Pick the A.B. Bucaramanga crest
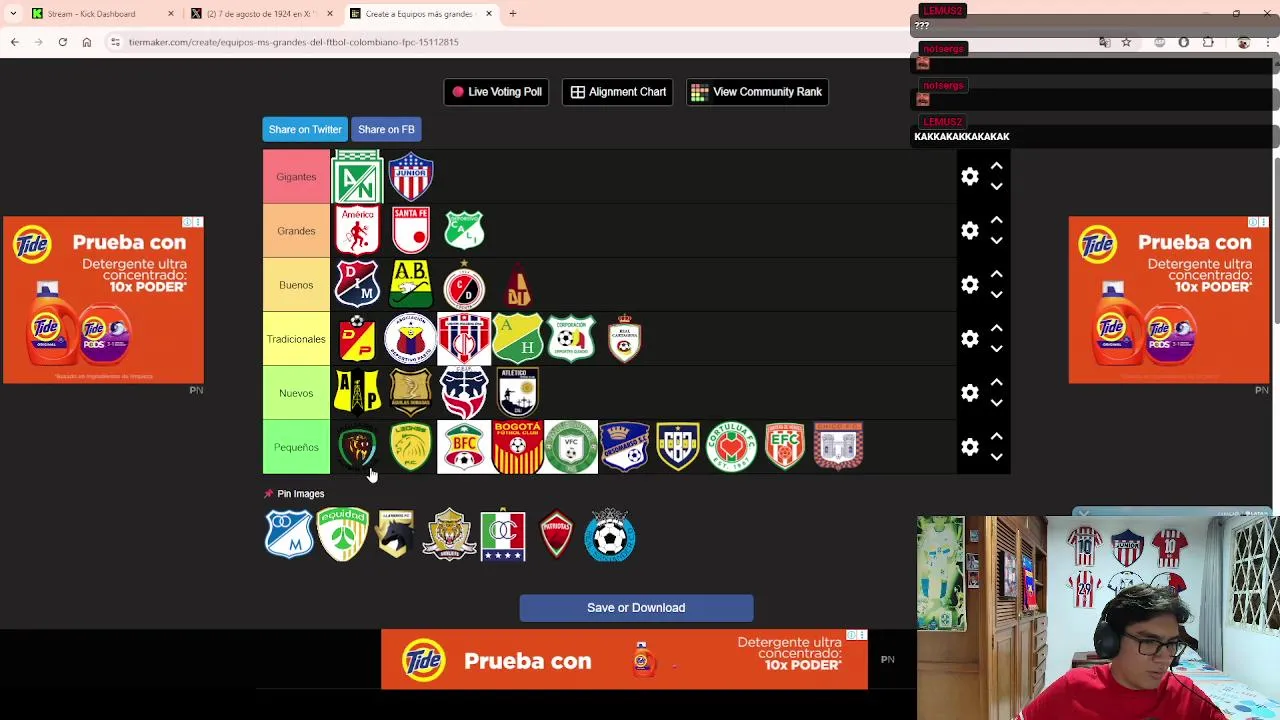1280x720 pixels. pos(411,285)
